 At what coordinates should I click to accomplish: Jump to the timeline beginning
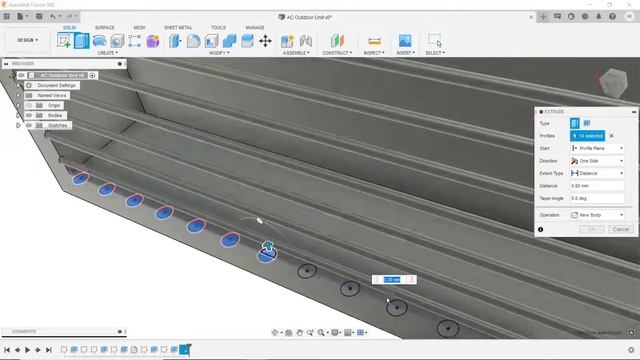click(7, 350)
